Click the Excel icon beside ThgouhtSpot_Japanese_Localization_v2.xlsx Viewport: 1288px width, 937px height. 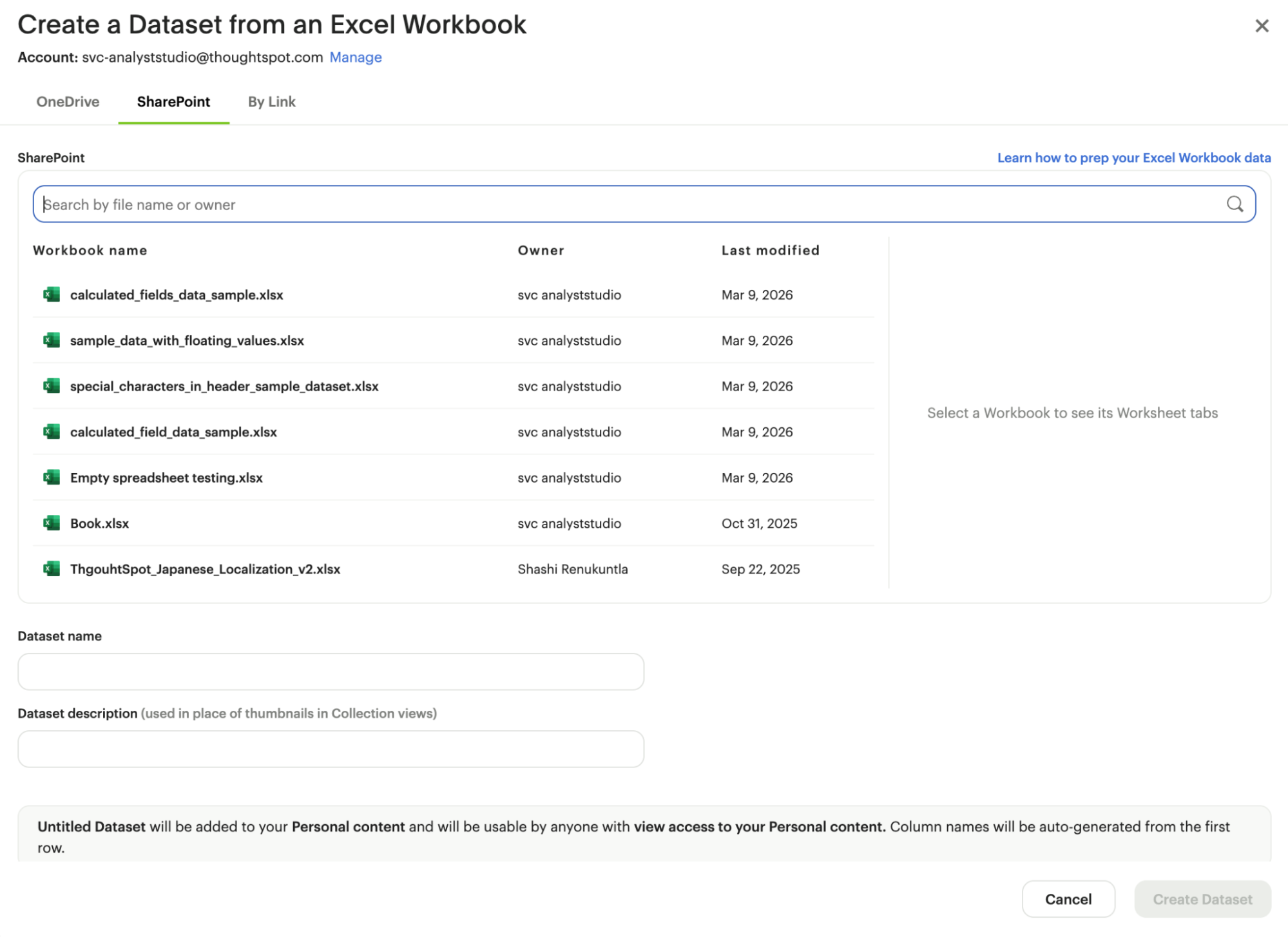[x=52, y=569]
